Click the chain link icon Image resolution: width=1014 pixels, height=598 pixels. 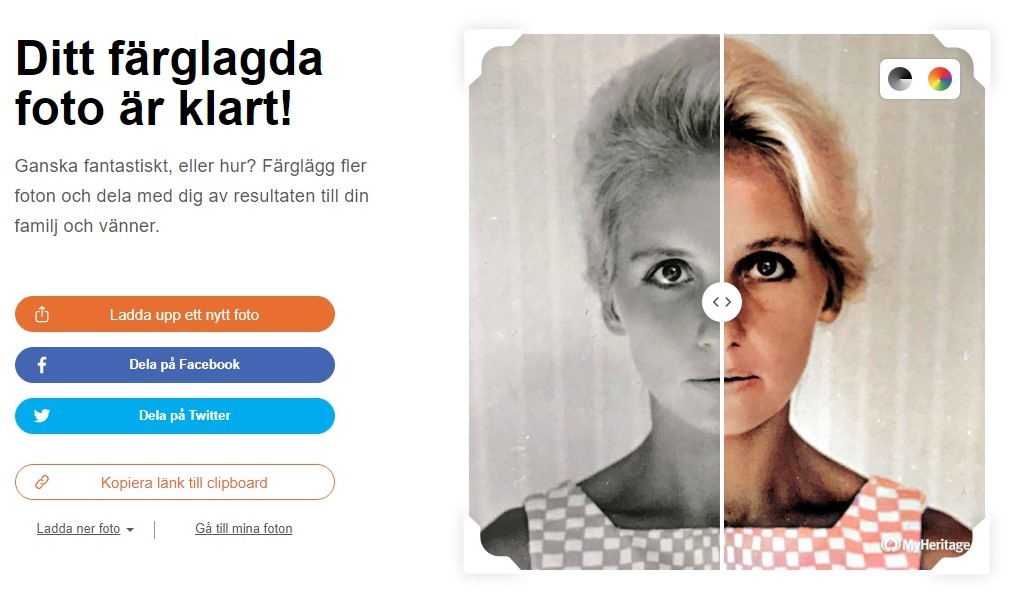(x=42, y=482)
